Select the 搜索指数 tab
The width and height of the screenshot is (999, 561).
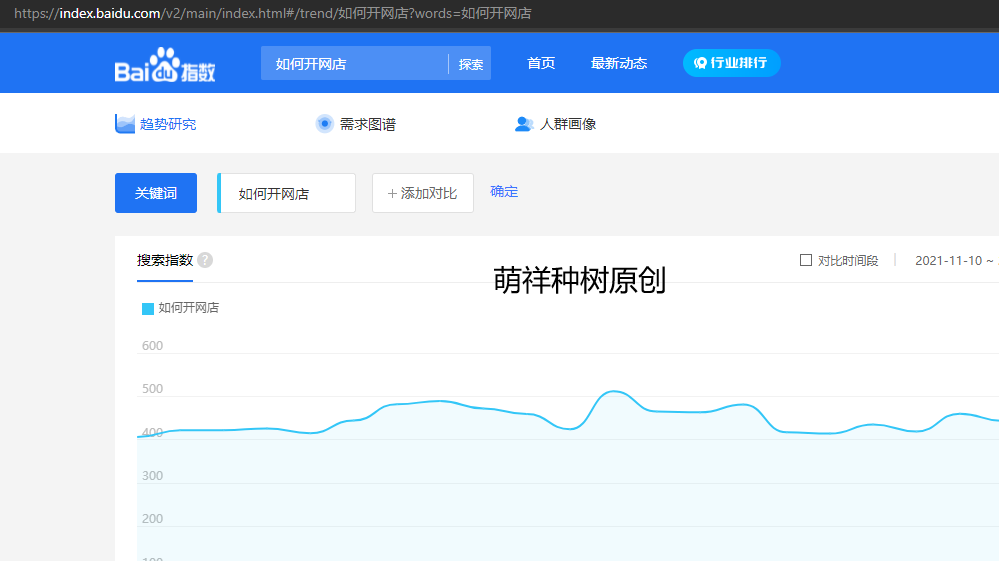pyautogui.click(x=165, y=260)
